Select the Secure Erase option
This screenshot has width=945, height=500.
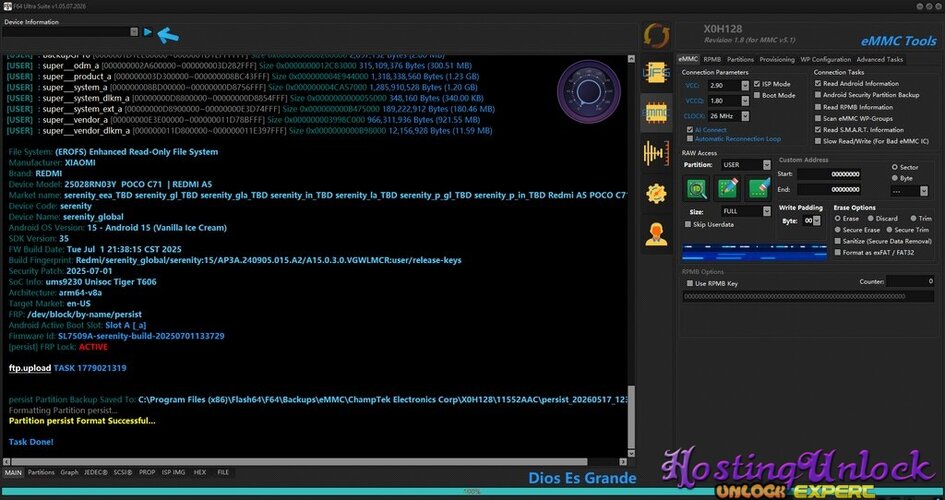coord(838,230)
